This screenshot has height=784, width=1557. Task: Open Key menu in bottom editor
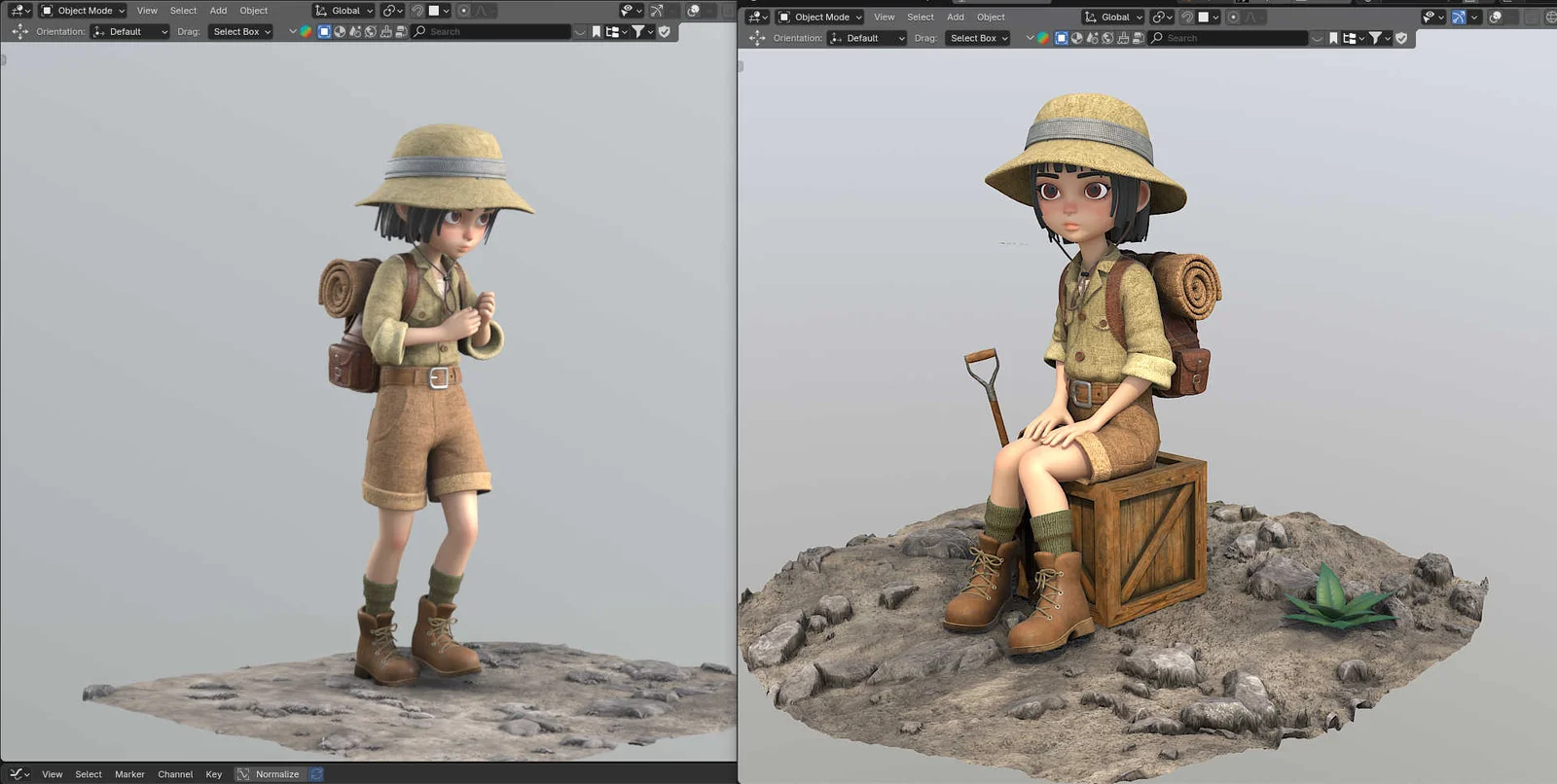213,774
